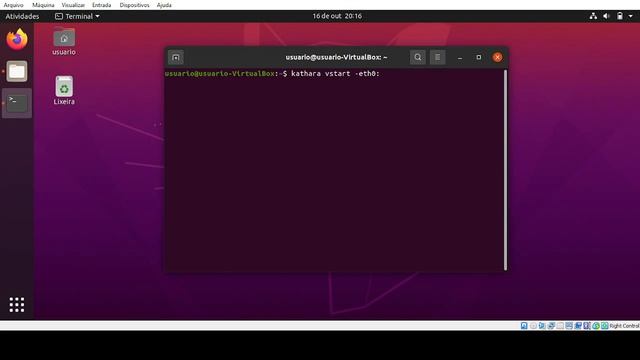Click the terminal vertical scrollbar
This screenshot has height=360, width=640.
[505, 170]
